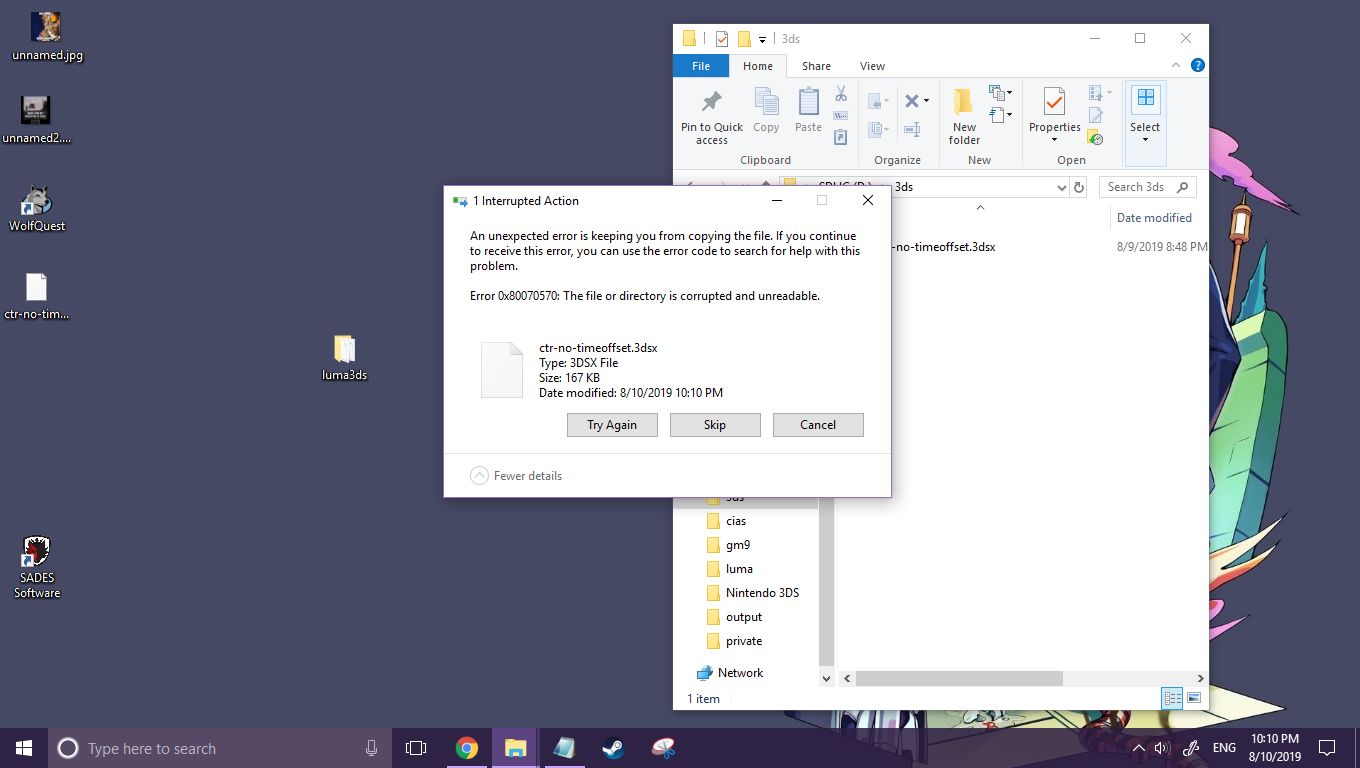Screen dimensions: 1360x768
Task: Show hidden system tray icons
Action: point(1138,748)
